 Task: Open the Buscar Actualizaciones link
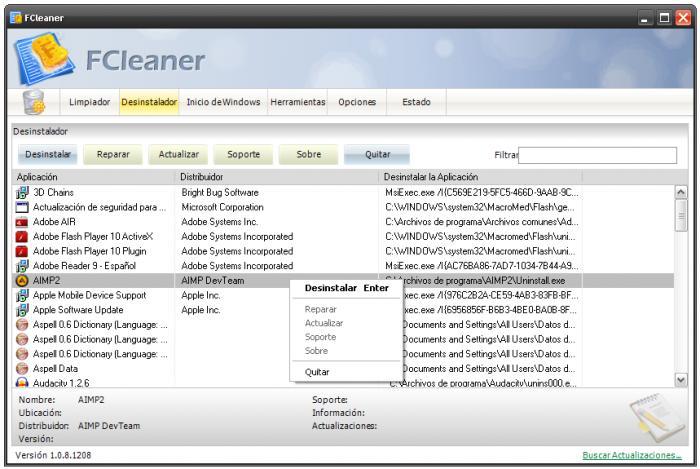(x=632, y=456)
